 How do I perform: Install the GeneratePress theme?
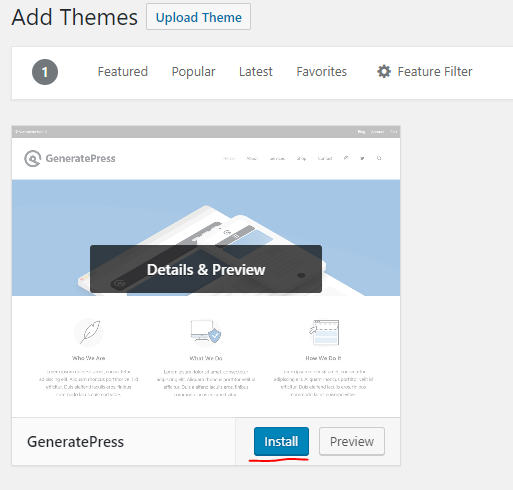(281, 441)
